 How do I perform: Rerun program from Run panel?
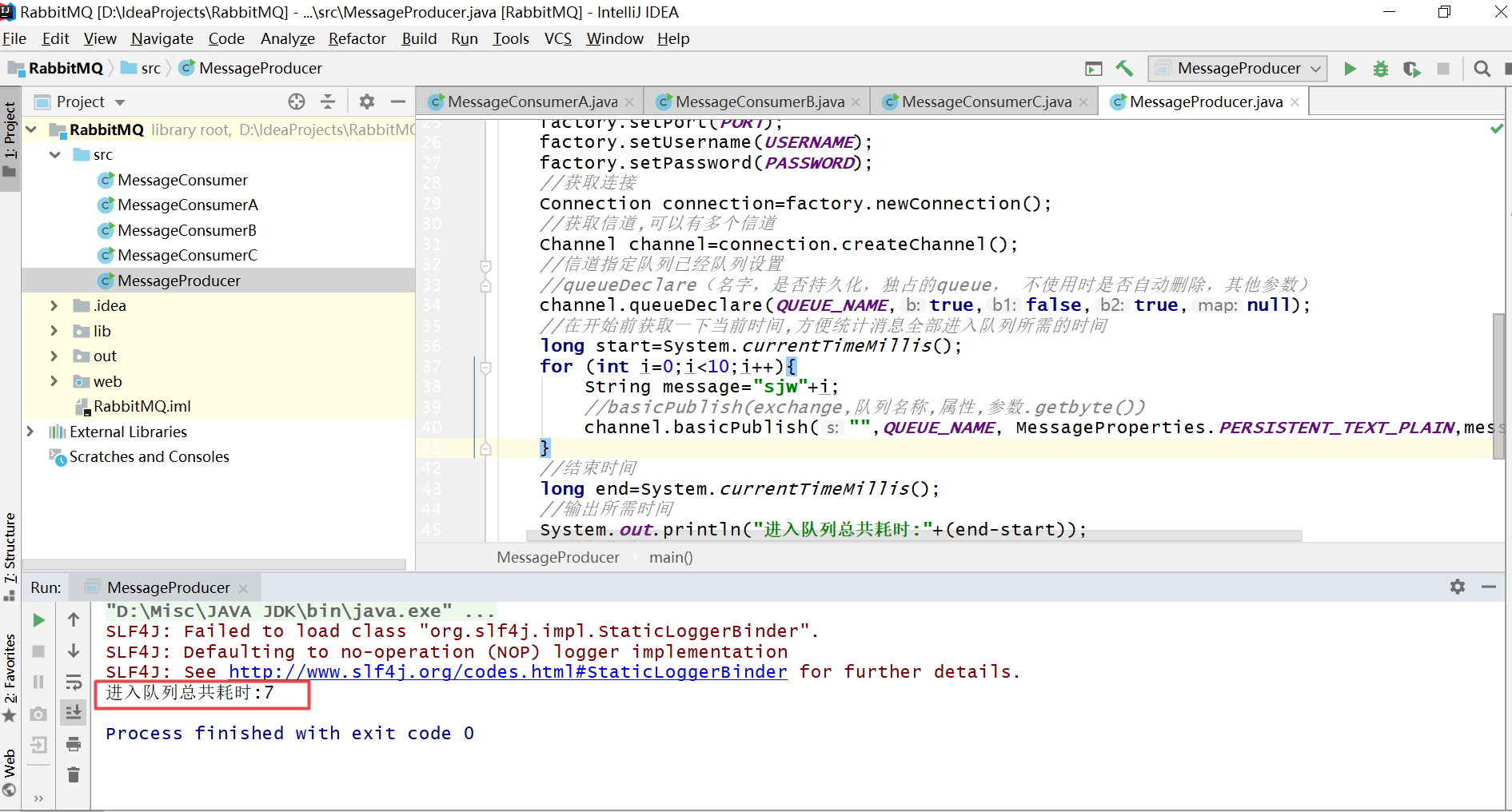(38, 620)
